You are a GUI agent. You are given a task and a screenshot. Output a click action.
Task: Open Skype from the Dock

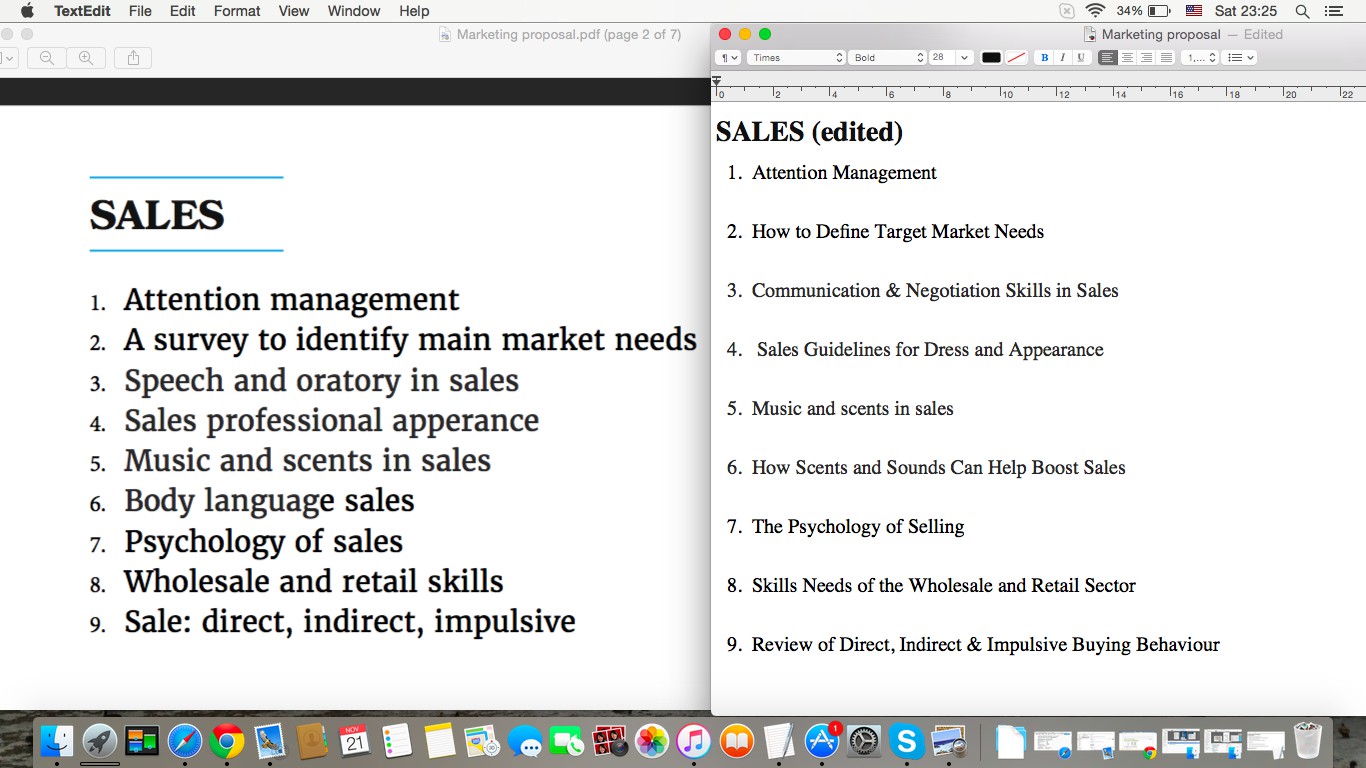click(x=907, y=741)
